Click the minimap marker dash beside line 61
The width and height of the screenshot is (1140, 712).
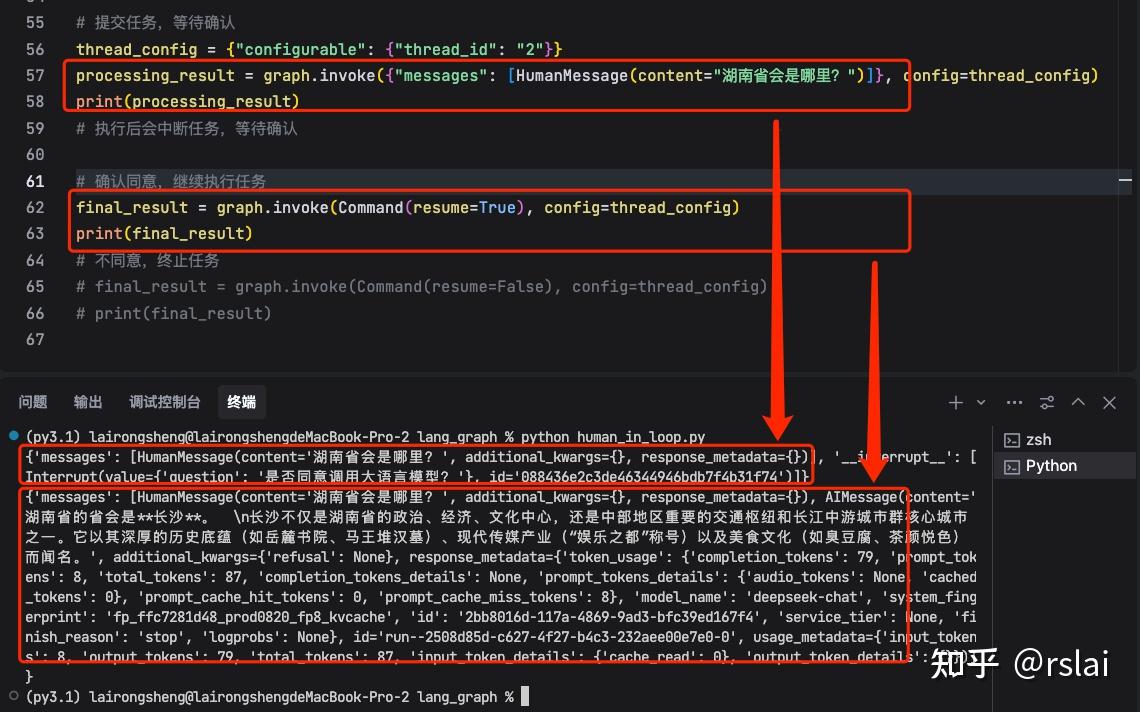(x=1125, y=180)
